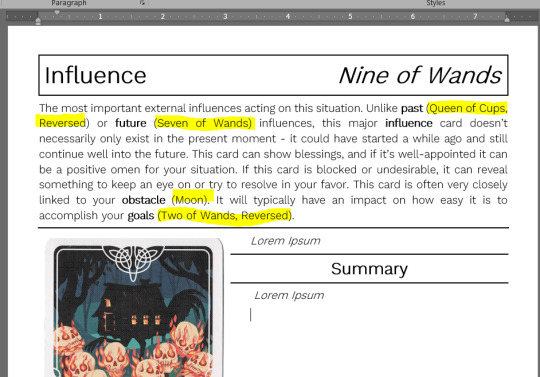Click the Lorem Ipsum above Summary
This screenshot has width=540, height=377.
285,241
